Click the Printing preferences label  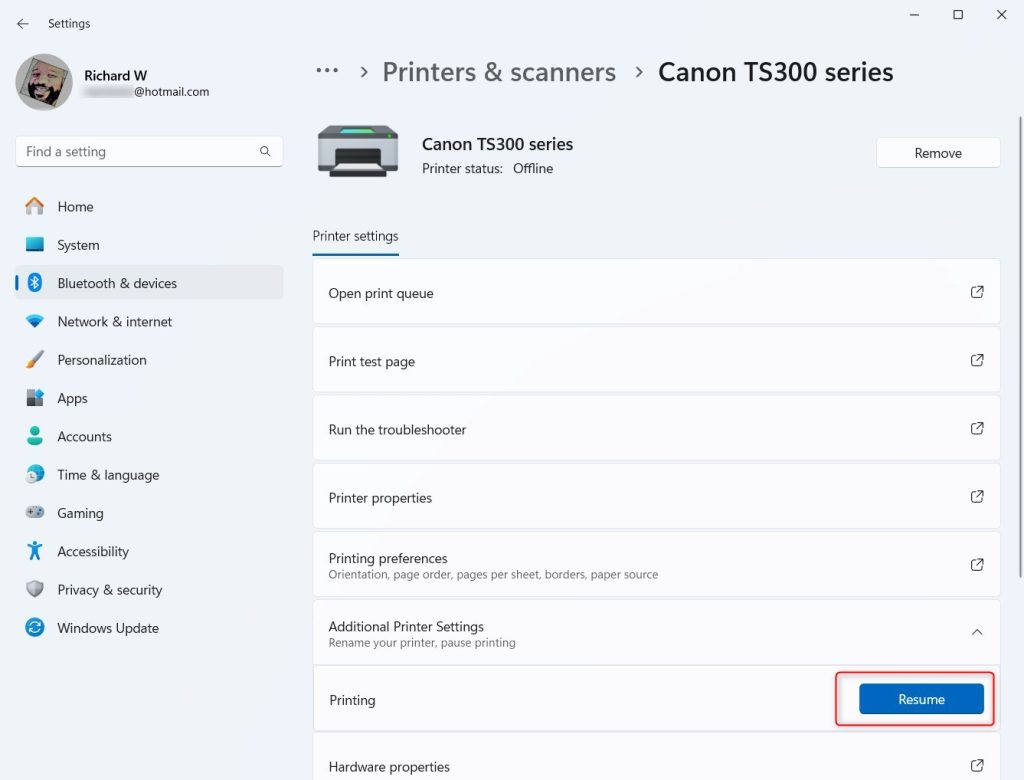tap(388, 559)
